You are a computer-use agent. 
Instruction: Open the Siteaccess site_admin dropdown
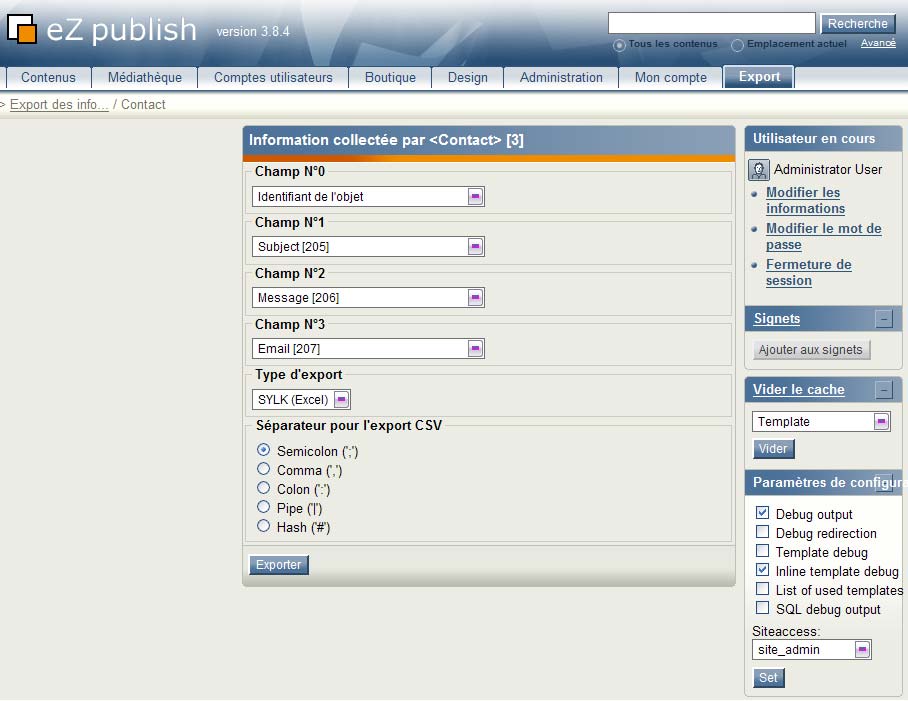(861, 649)
